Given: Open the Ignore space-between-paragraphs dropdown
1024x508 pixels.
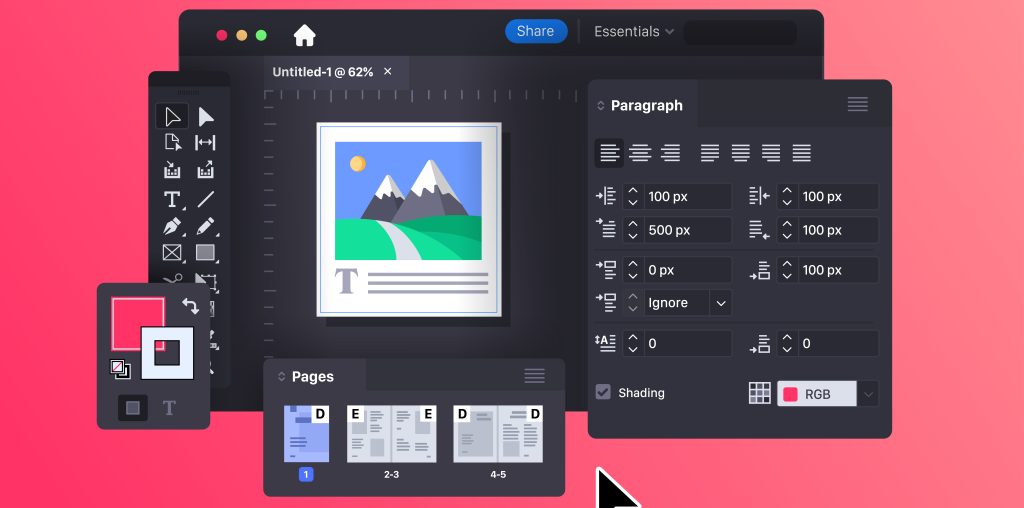Looking at the screenshot, I should [720, 303].
